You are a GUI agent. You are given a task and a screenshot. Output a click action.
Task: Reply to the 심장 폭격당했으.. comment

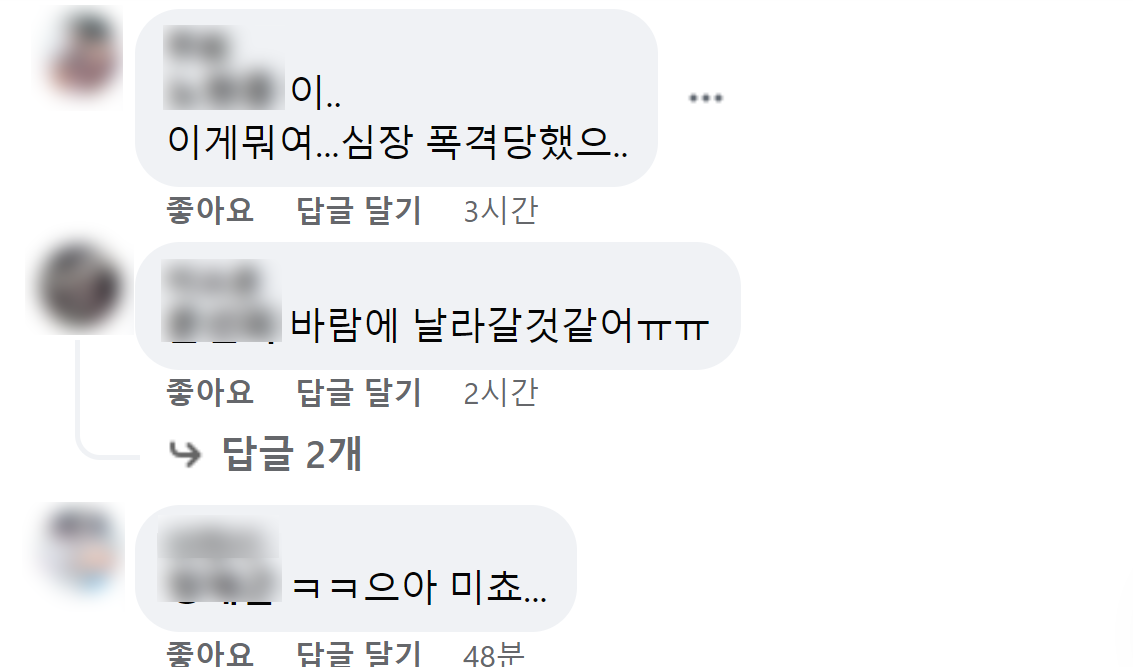359,210
